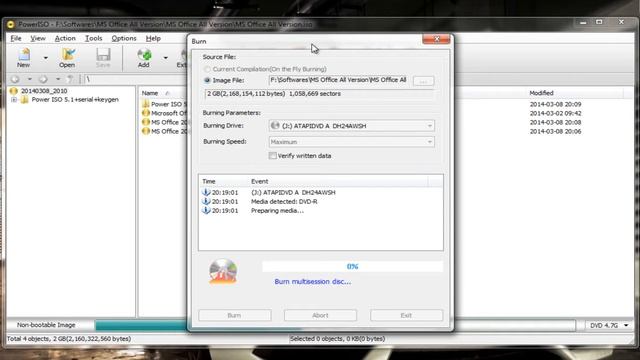Open the Tools menu
This screenshot has height=360, width=640.
tap(93, 38)
